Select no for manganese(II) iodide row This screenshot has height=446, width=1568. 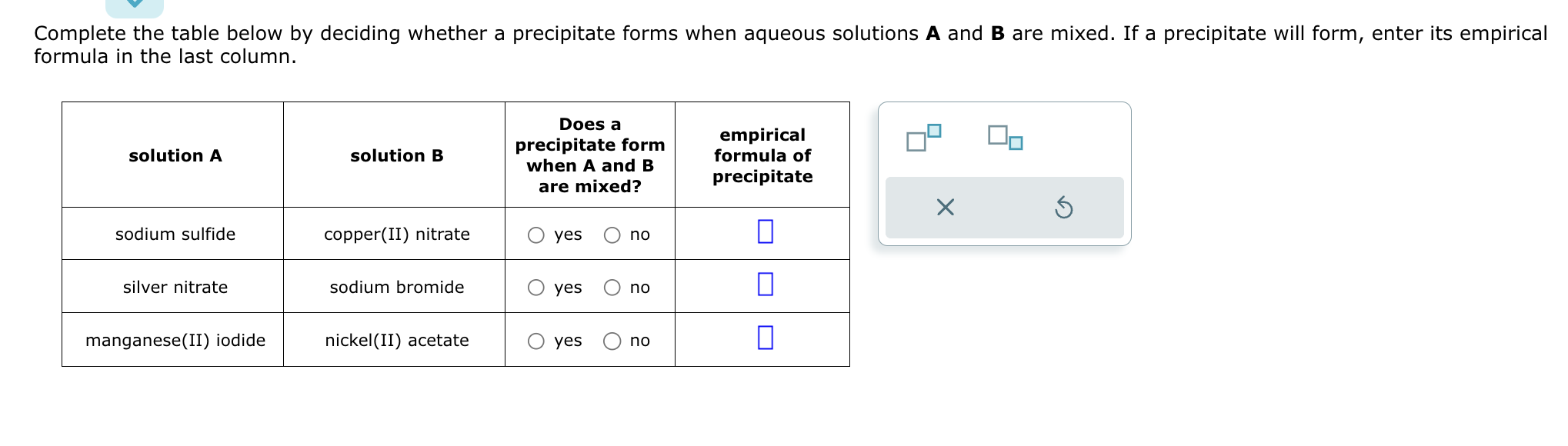612,341
